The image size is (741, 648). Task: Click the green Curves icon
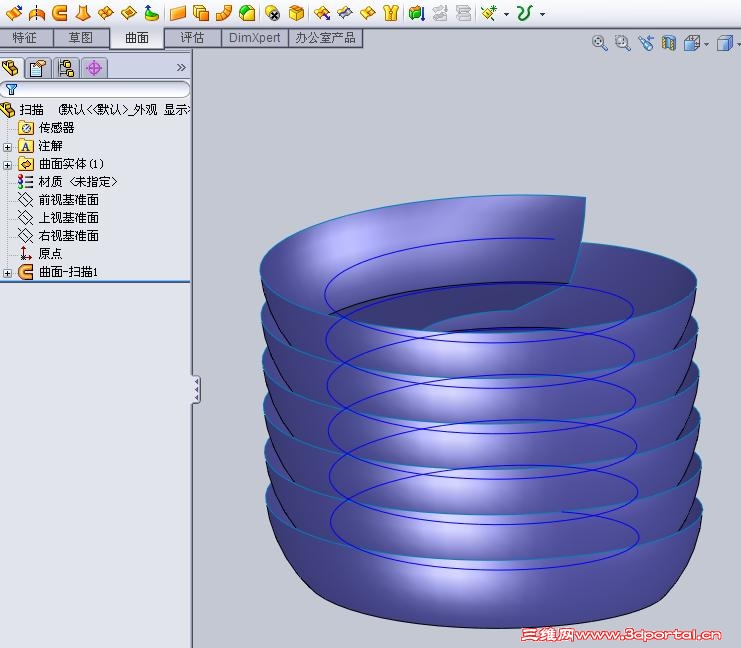point(525,13)
